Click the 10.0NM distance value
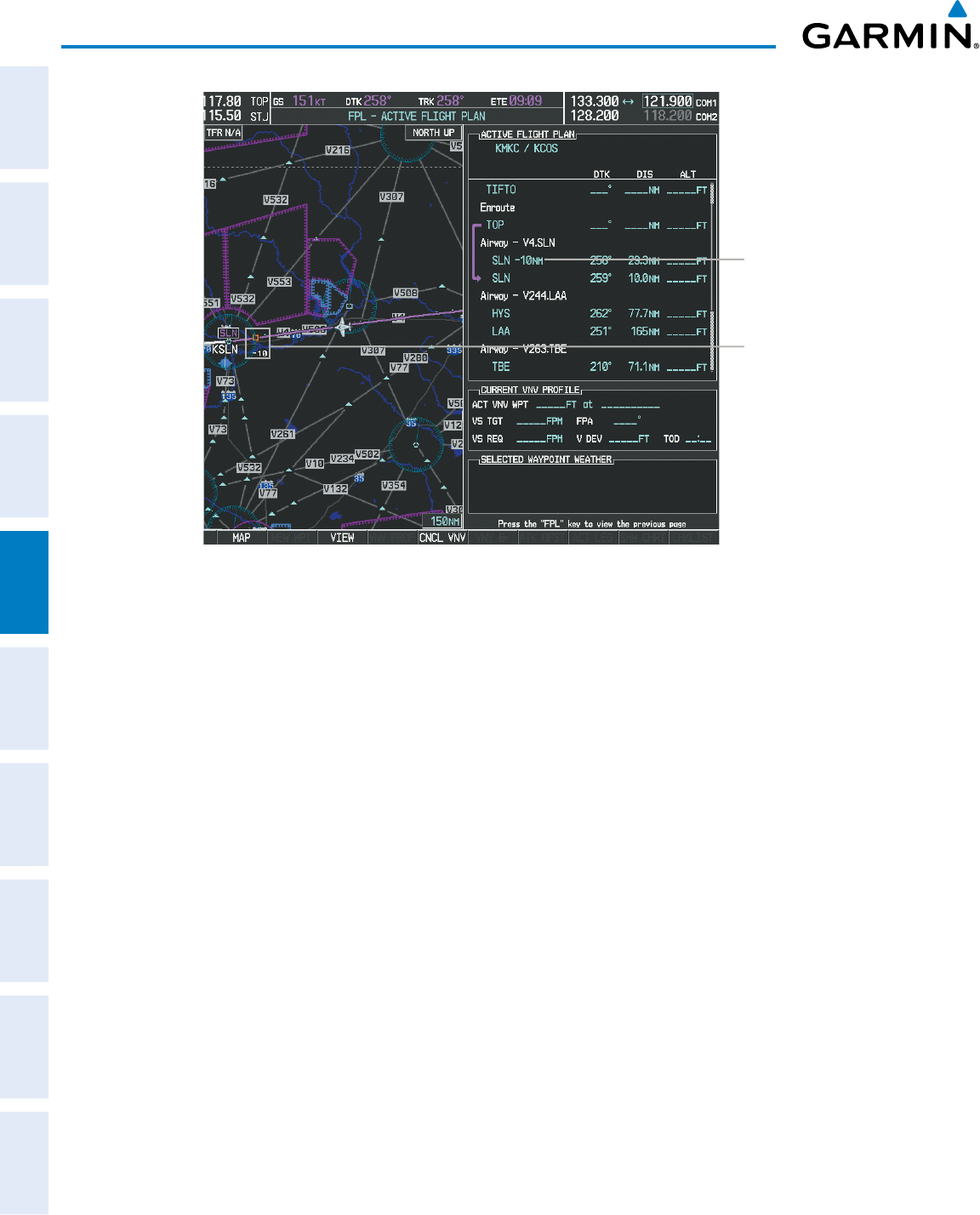The height and width of the screenshot is (1215, 980). pos(644,278)
